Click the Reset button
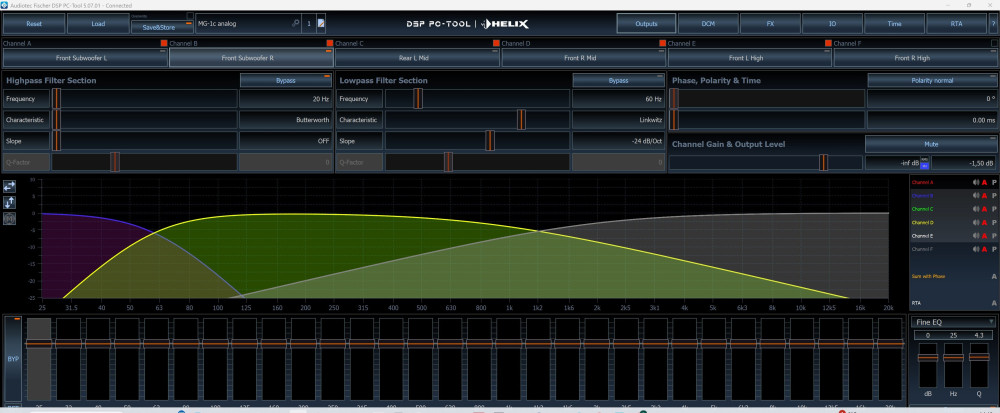1000x413 pixels. pos(34,24)
